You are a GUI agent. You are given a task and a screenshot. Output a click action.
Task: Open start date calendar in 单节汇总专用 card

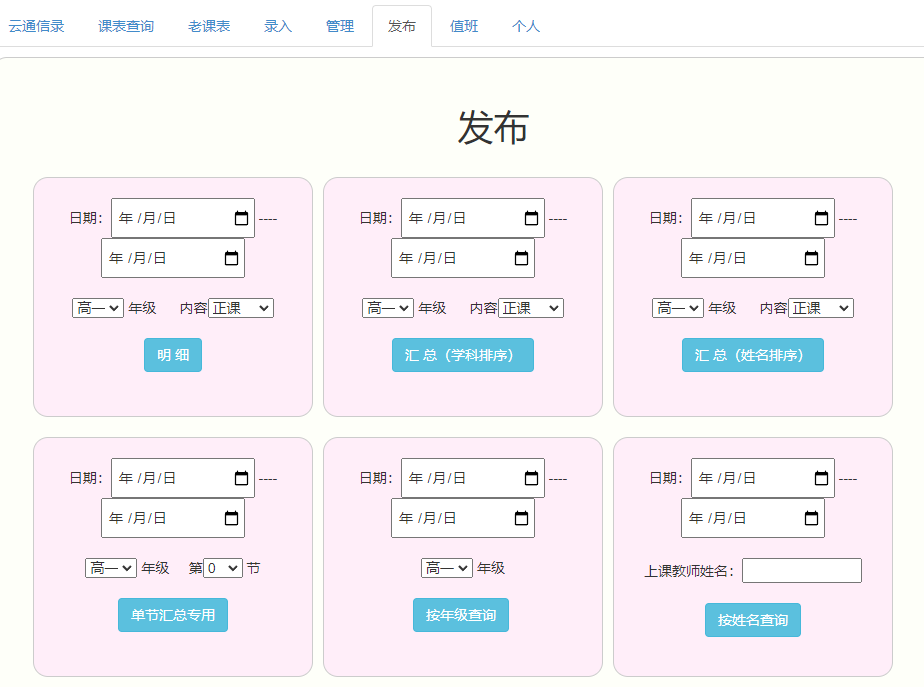(241, 478)
